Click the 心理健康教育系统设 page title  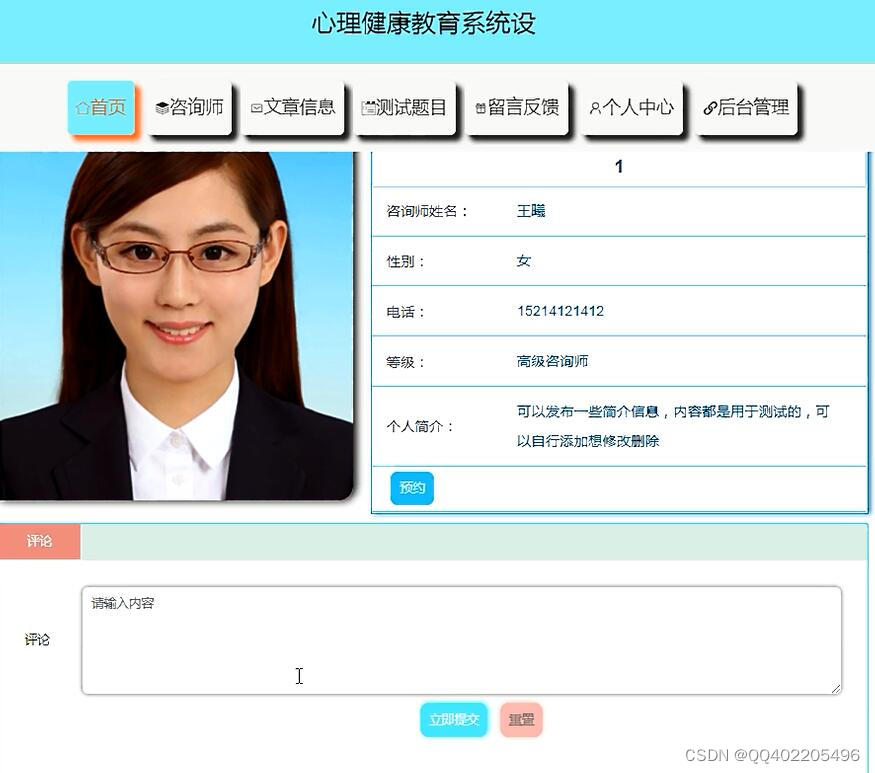click(x=424, y=24)
